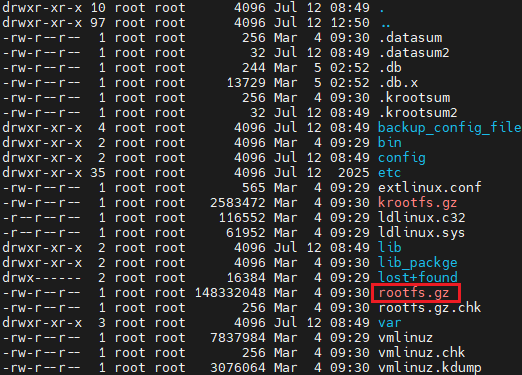Click the ldlinux.c32 file name

pyautogui.click(x=422, y=218)
